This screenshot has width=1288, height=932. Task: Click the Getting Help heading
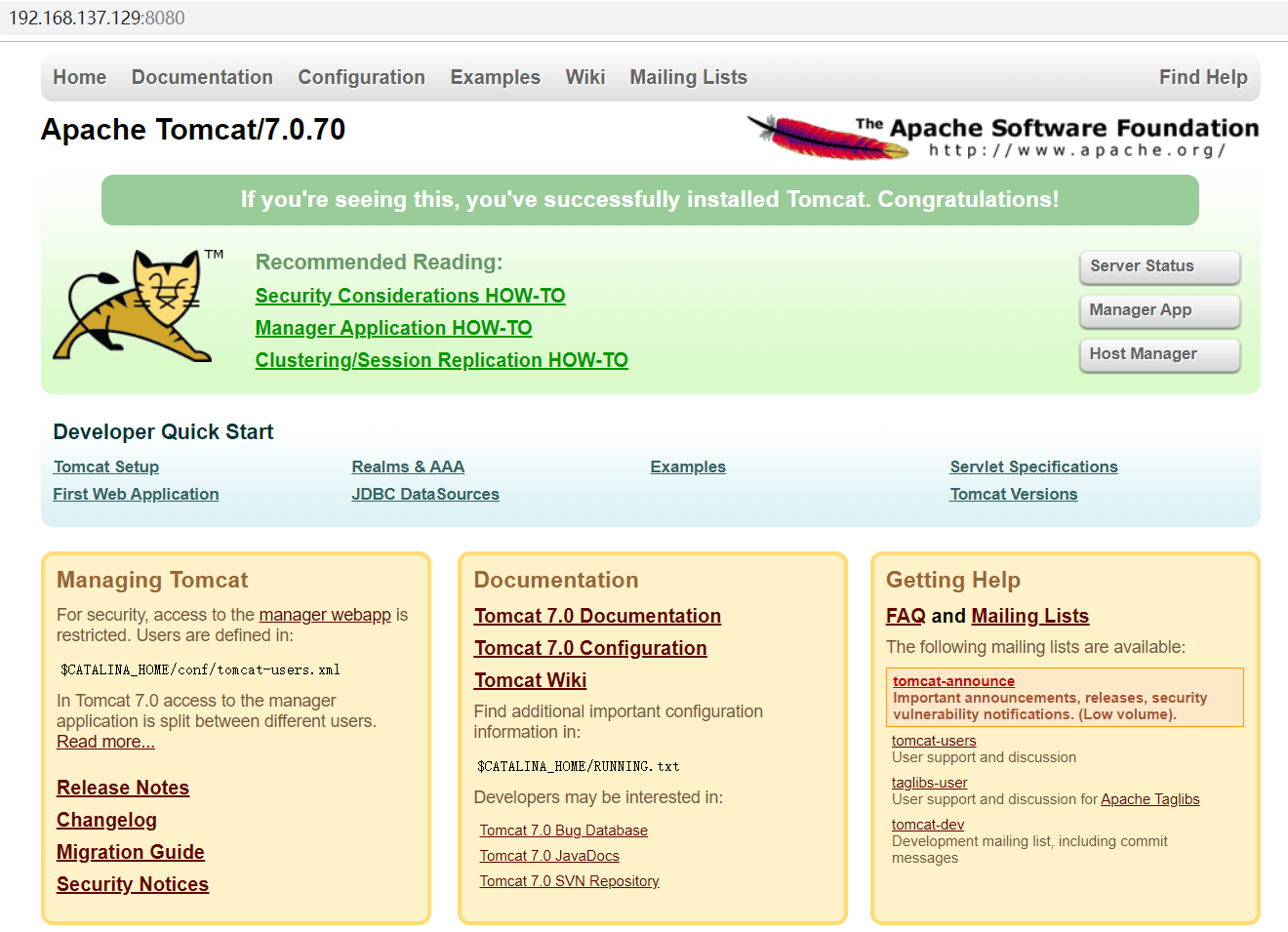[953, 580]
